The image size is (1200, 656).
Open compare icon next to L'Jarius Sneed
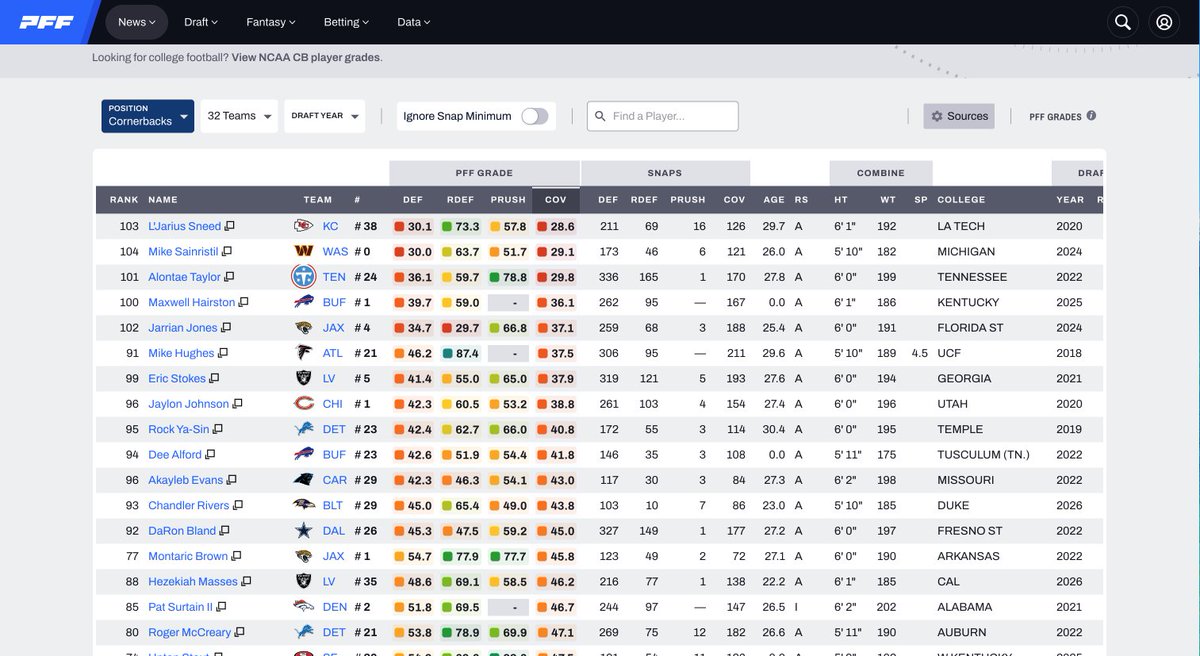[229, 227]
